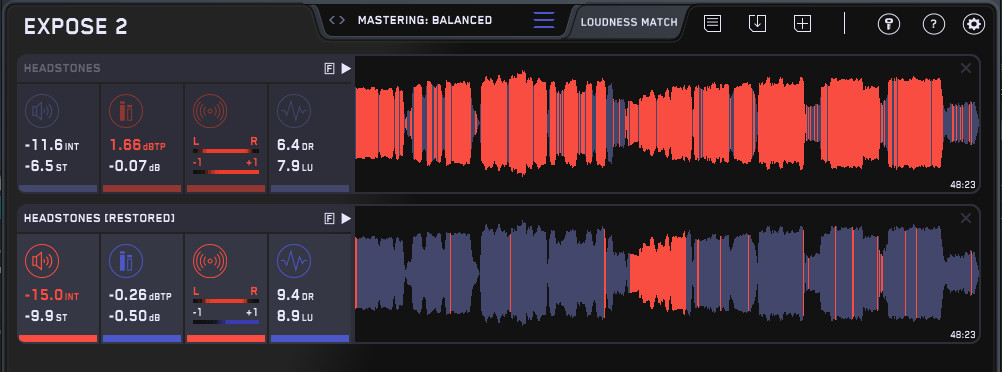The width and height of the screenshot is (1002, 372).
Task: Click the -1/+1 correlation meter on Headstones
Action: (226, 172)
